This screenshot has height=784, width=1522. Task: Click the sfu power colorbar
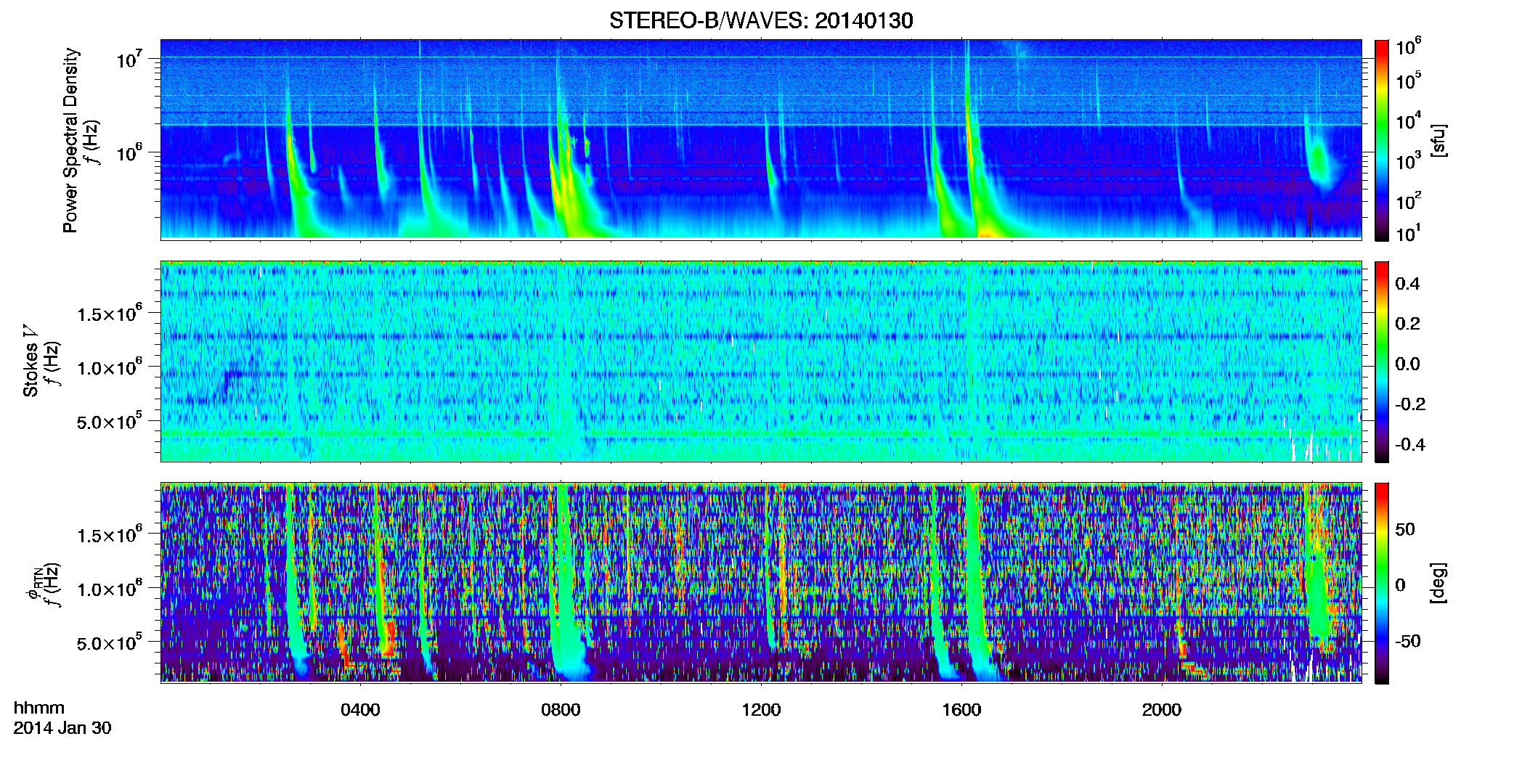(x=1382, y=140)
